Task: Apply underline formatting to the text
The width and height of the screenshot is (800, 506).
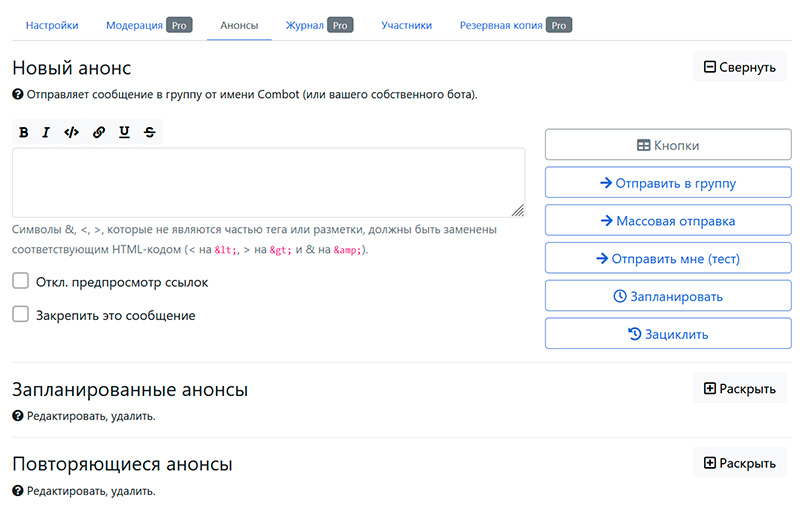Action: (x=124, y=132)
